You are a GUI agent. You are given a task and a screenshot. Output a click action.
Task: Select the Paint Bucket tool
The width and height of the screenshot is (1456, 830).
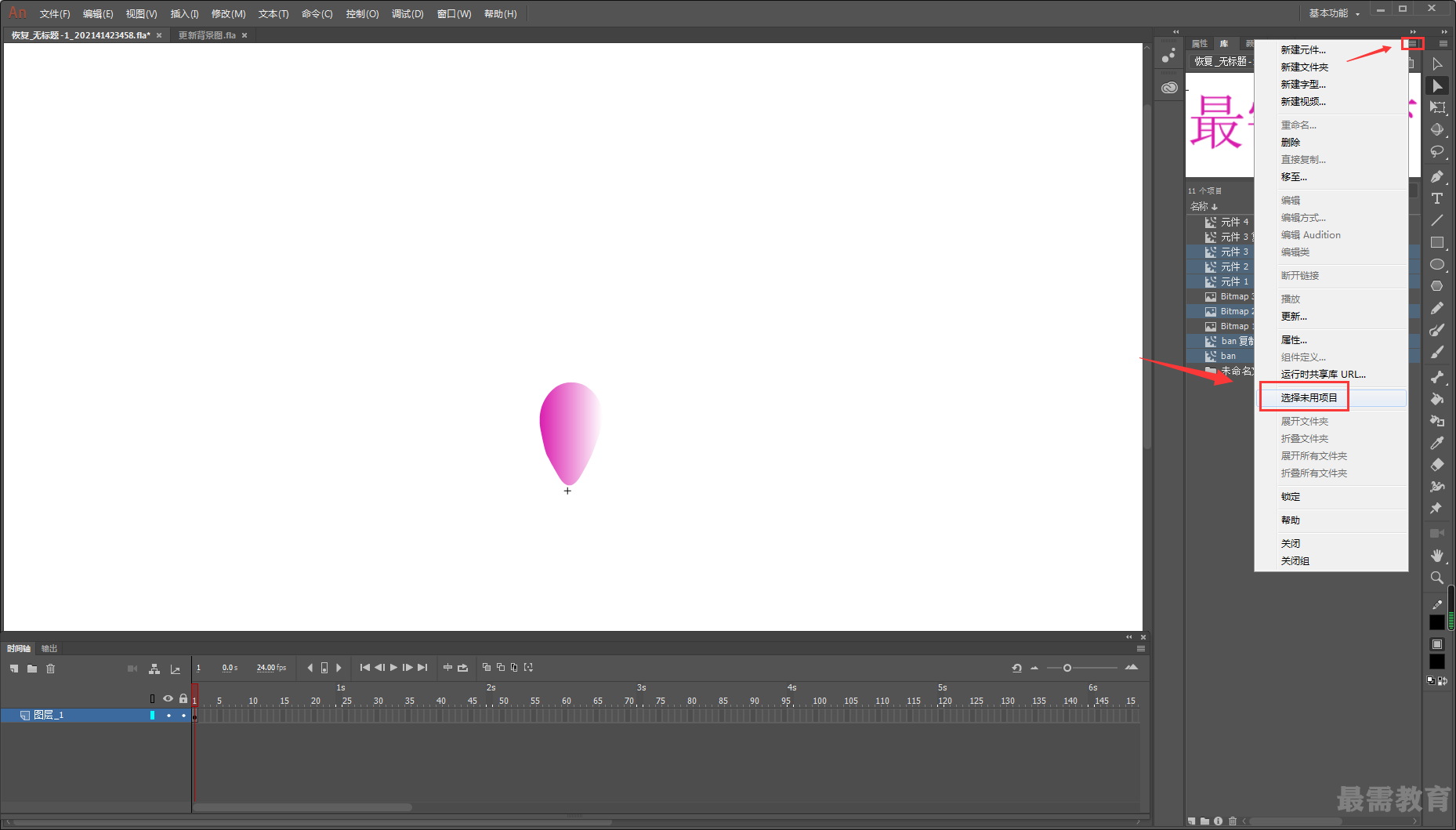point(1437,399)
